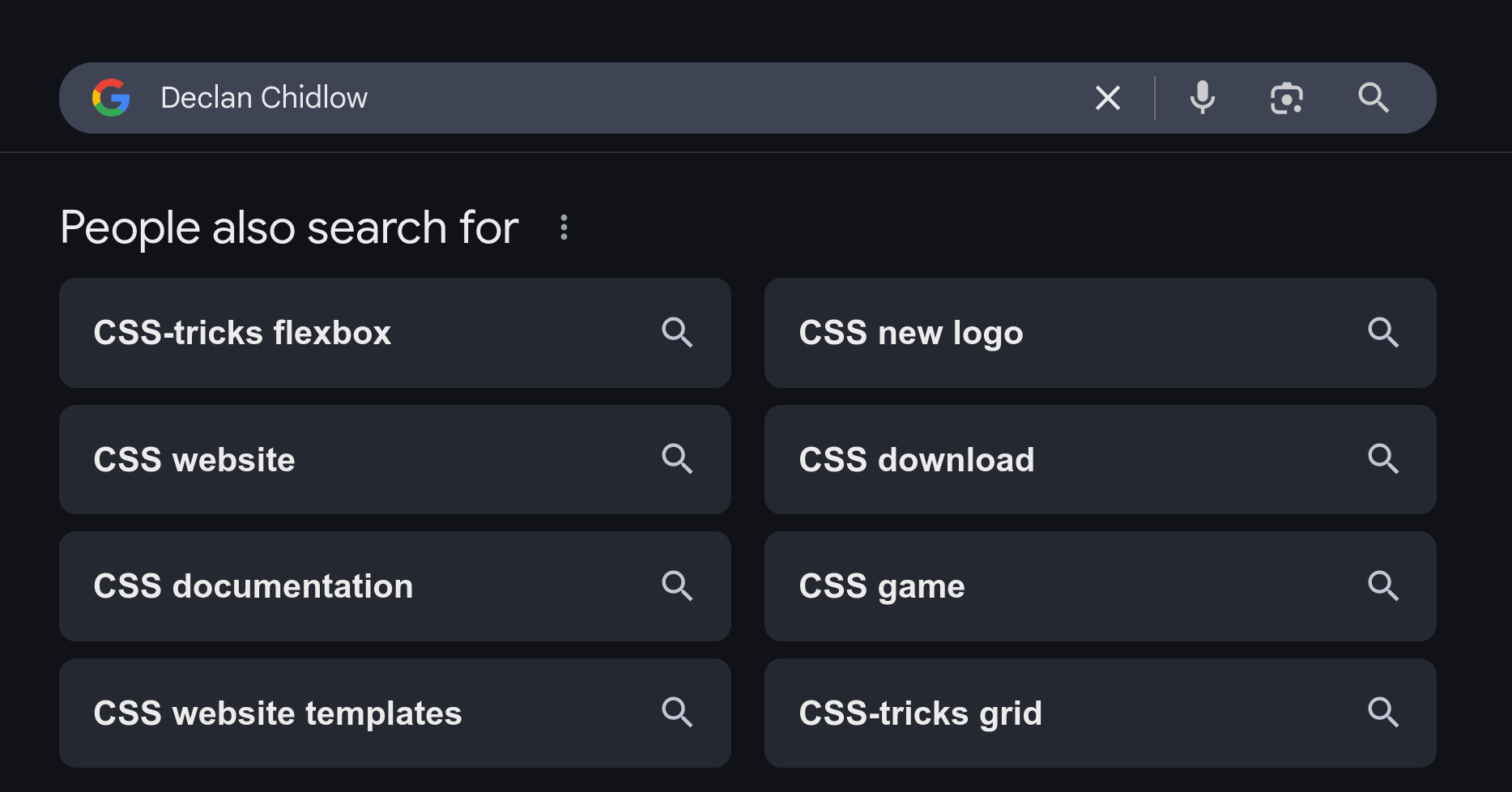Click magnifier icon in CSS-tricks flexbox card

point(677,333)
